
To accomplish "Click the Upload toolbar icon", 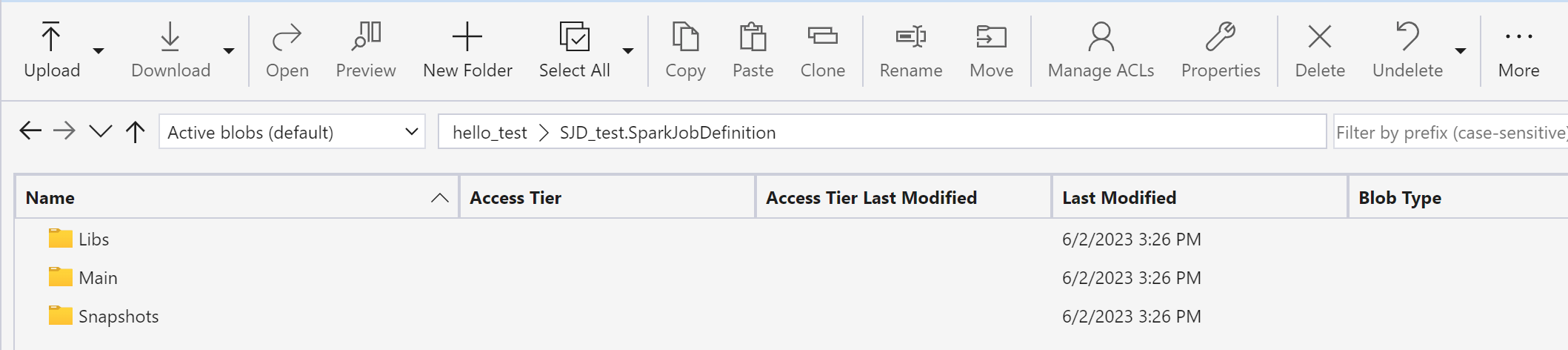I will coord(51,37).
